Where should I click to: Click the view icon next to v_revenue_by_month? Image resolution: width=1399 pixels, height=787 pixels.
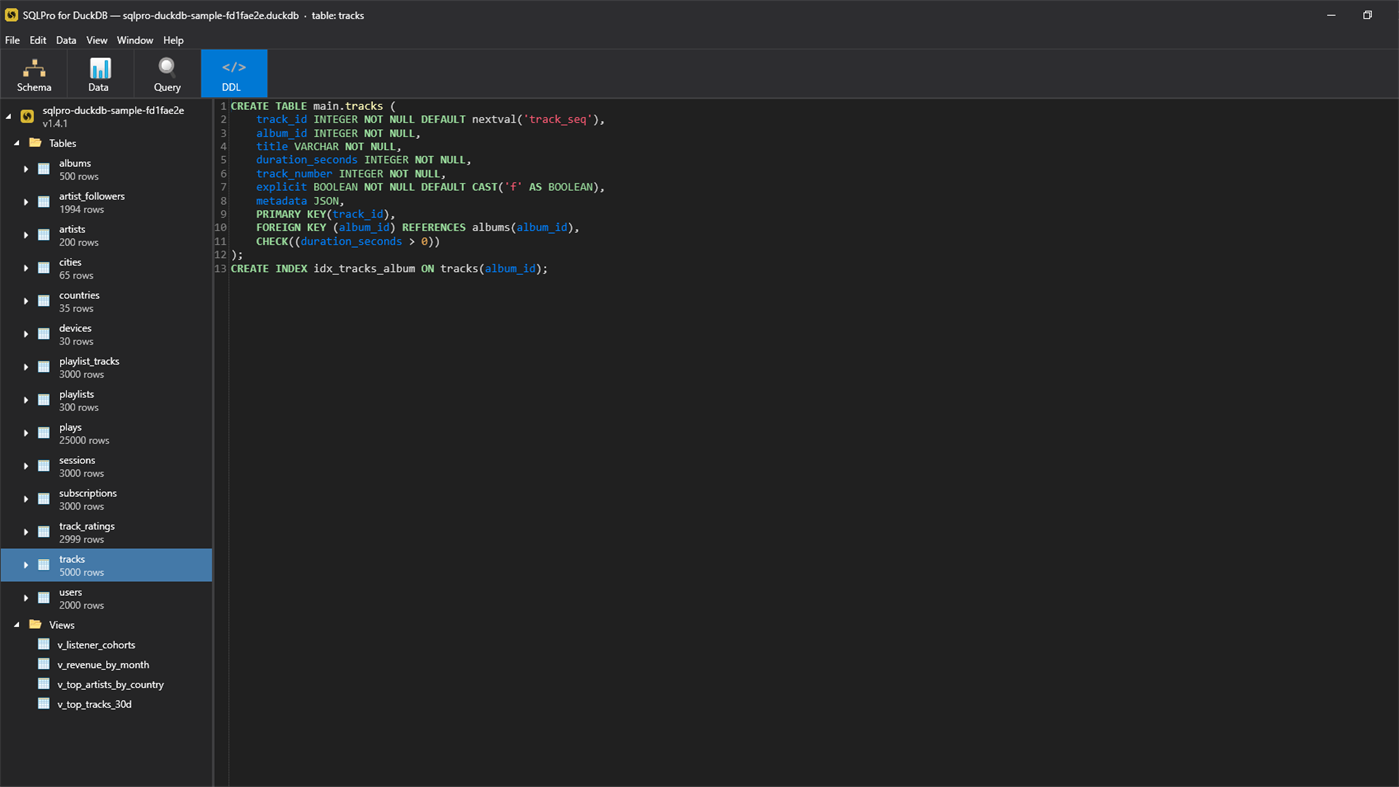(x=44, y=664)
